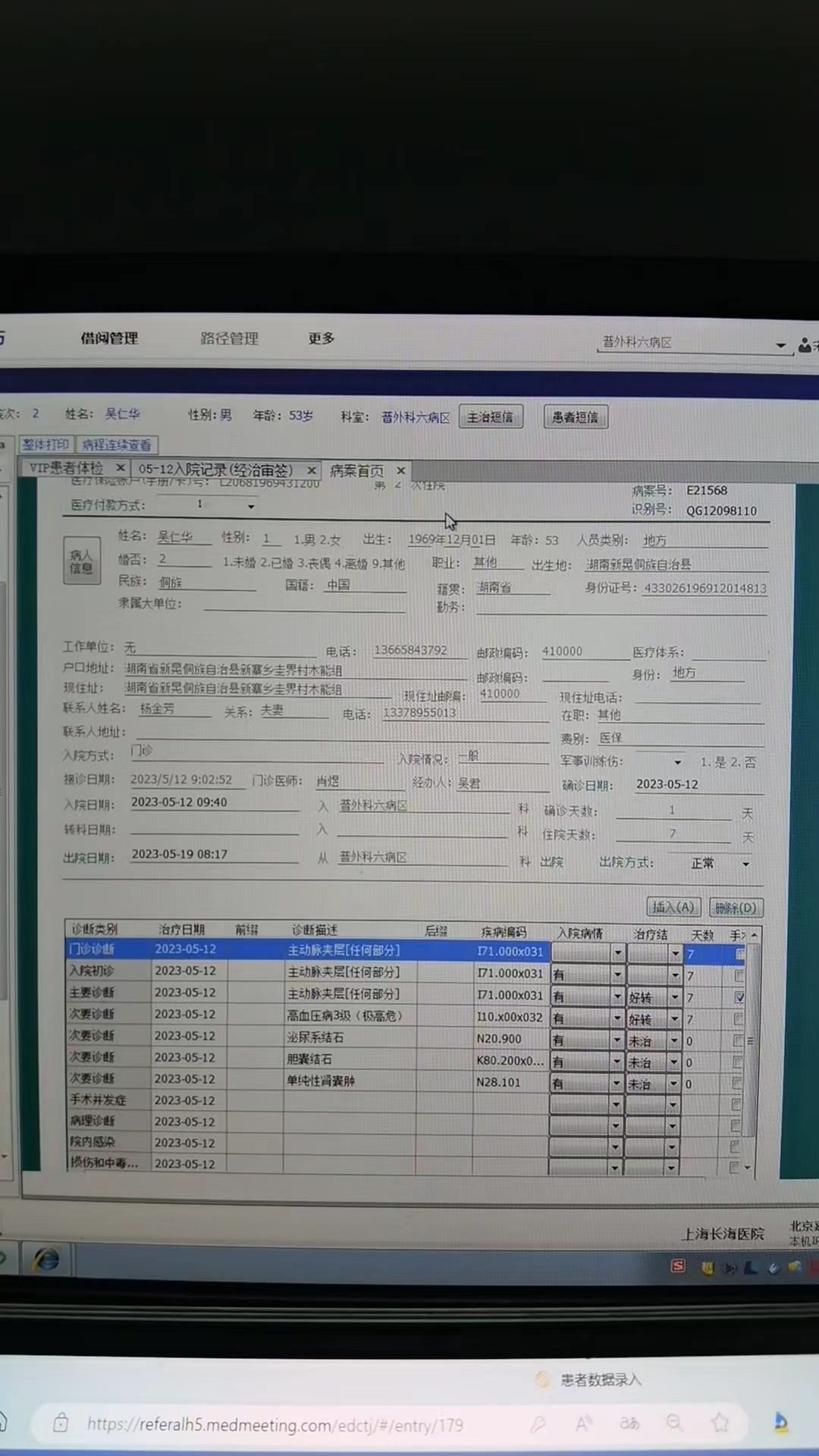The image size is (819, 1456).
Task: Click the user icon beside ward selector
Action: (x=804, y=346)
